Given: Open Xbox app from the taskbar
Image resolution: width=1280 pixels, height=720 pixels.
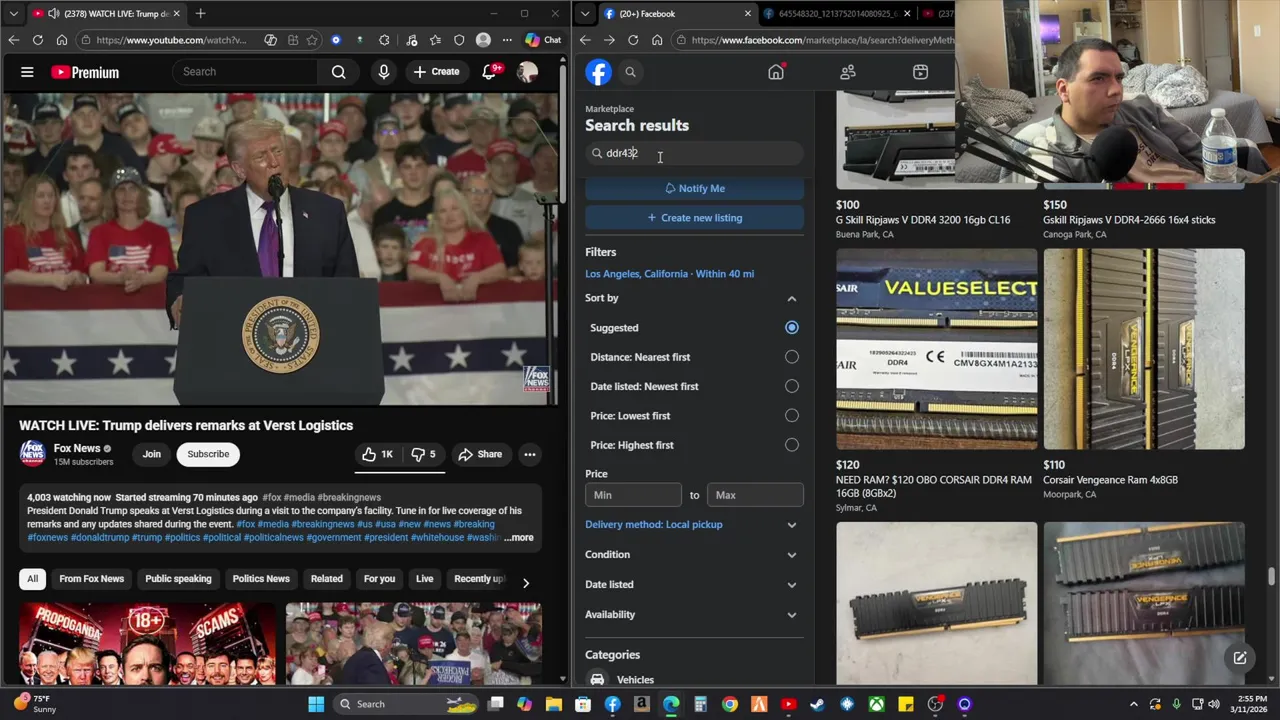Looking at the screenshot, I should pos(876,704).
